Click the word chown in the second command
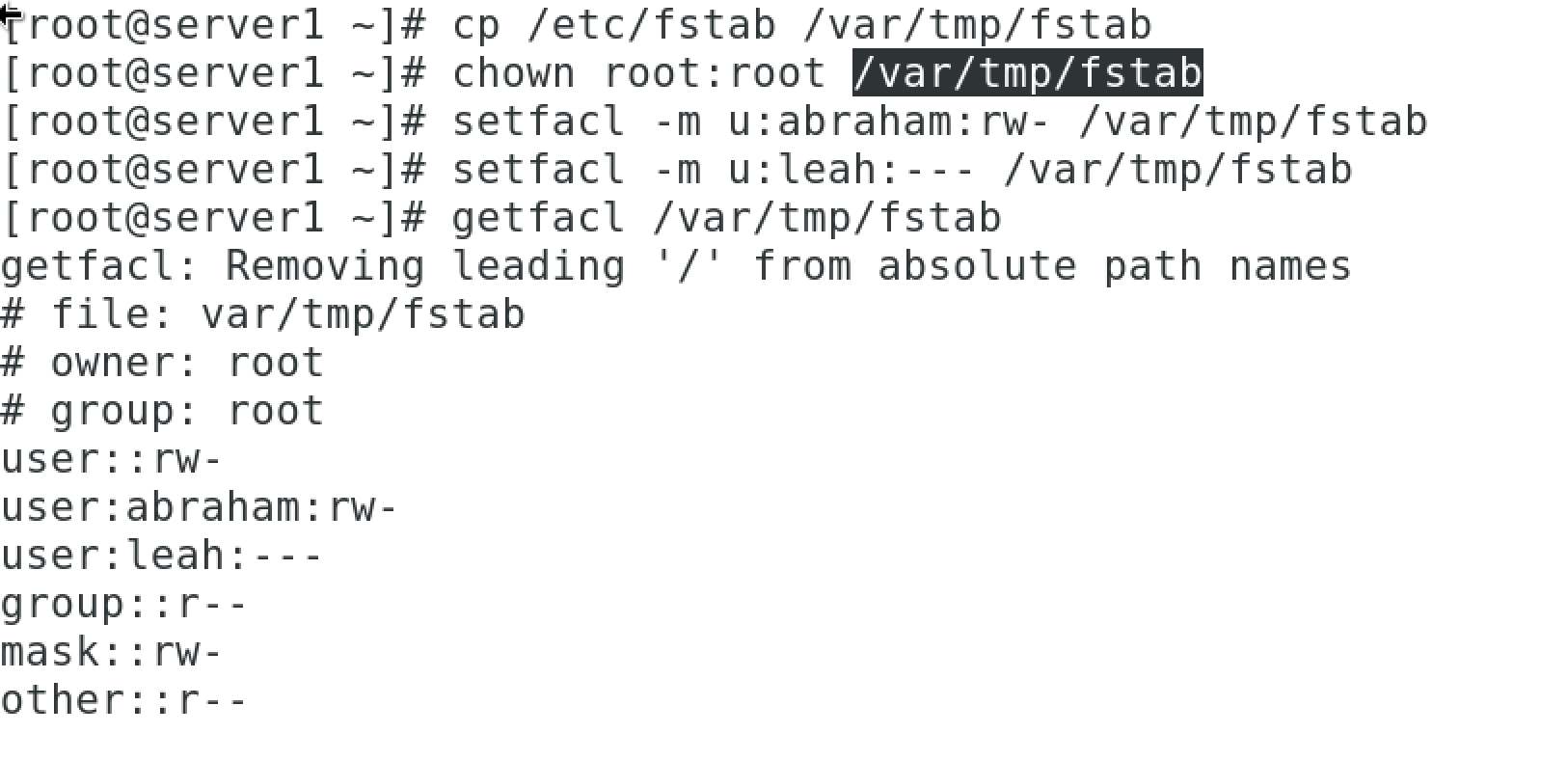Viewport: 1568px width, 760px height. pos(513,73)
